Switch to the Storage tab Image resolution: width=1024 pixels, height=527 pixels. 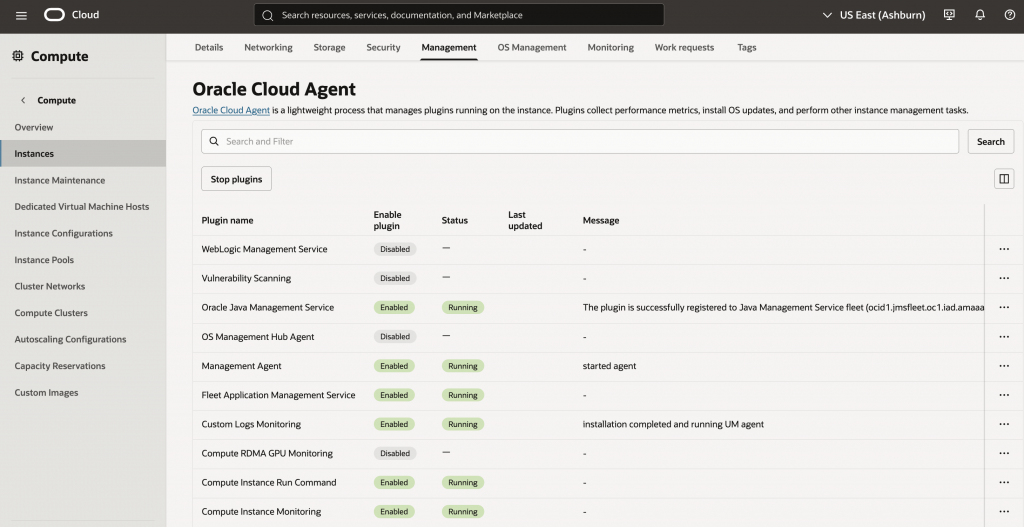point(329,47)
